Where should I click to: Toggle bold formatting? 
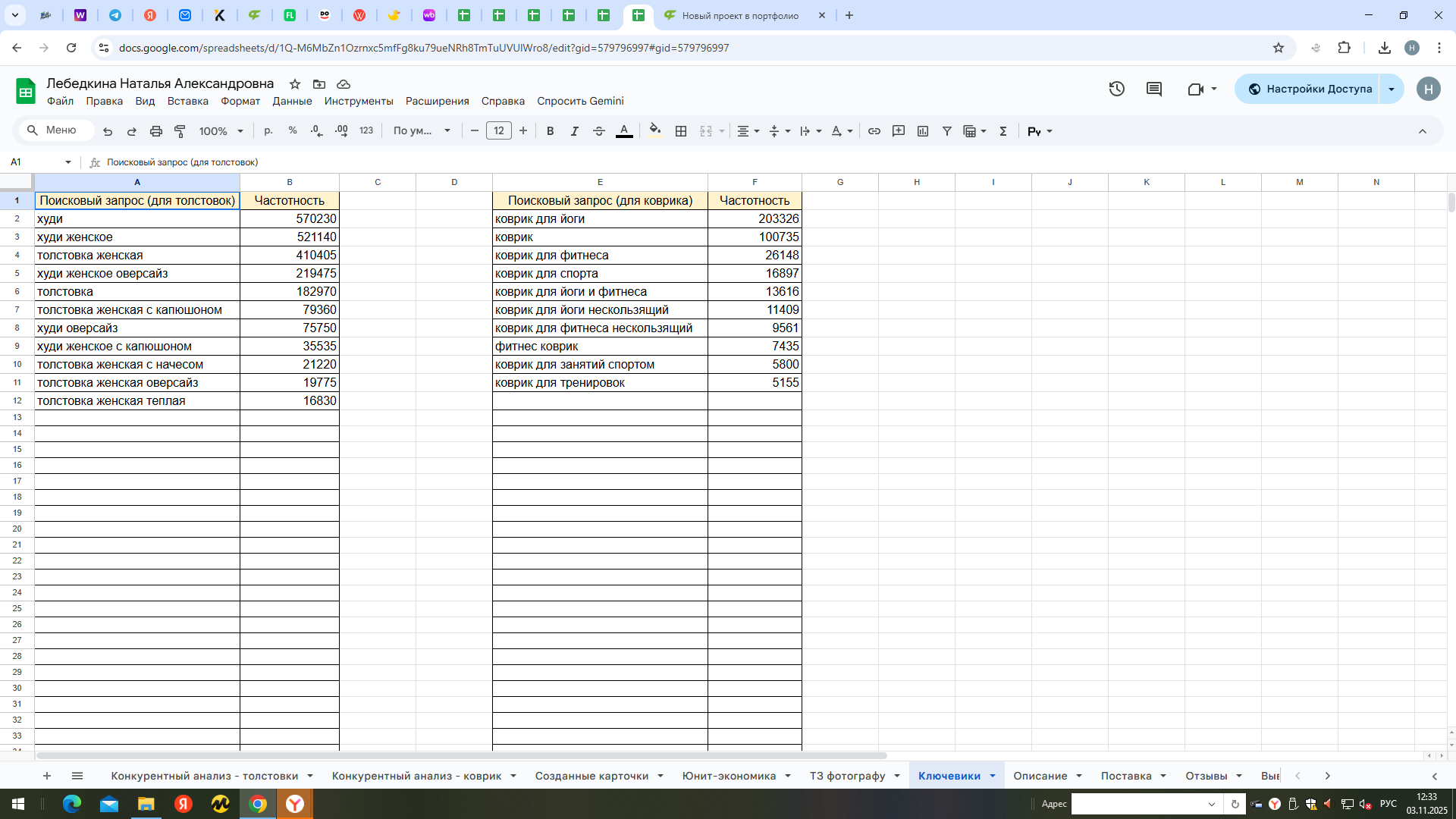point(551,131)
